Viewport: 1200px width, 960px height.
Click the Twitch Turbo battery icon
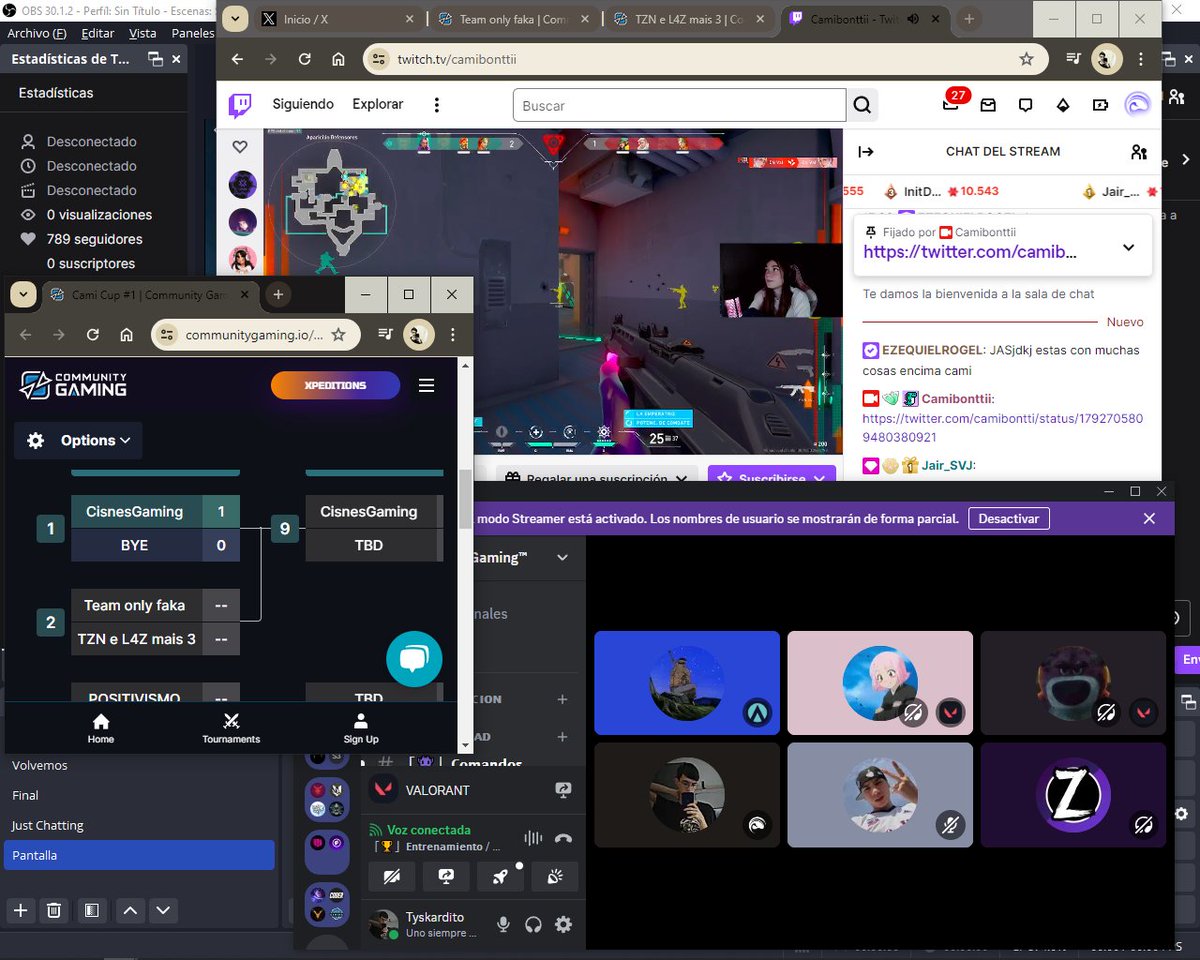(1100, 104)
